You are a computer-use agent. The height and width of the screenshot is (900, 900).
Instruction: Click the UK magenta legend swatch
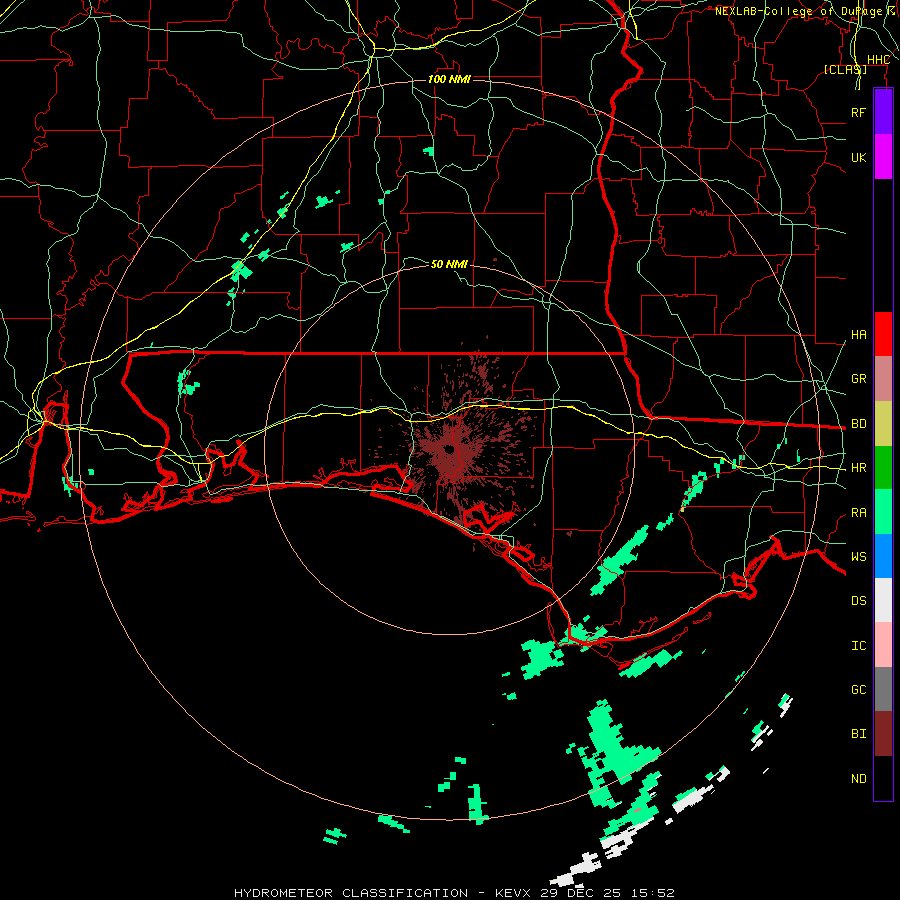[883, 157]
